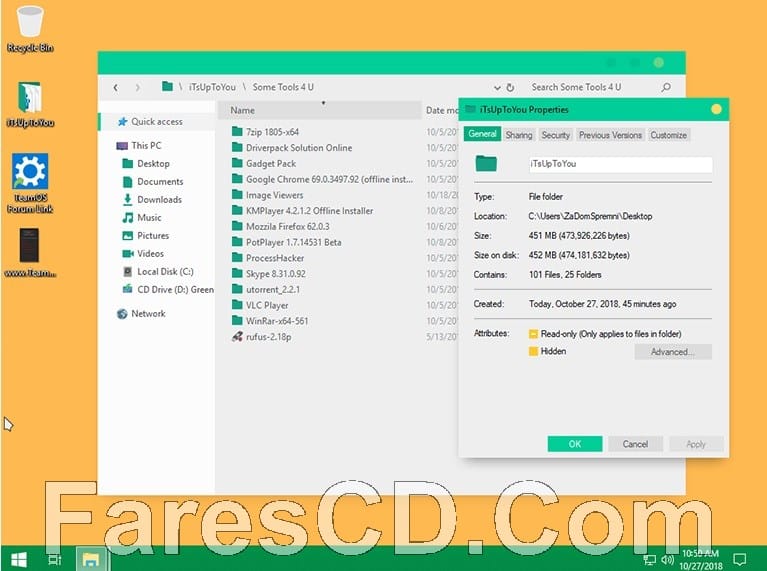Toggle the Read-only attribute checkbox

click(x=533, y=334)
